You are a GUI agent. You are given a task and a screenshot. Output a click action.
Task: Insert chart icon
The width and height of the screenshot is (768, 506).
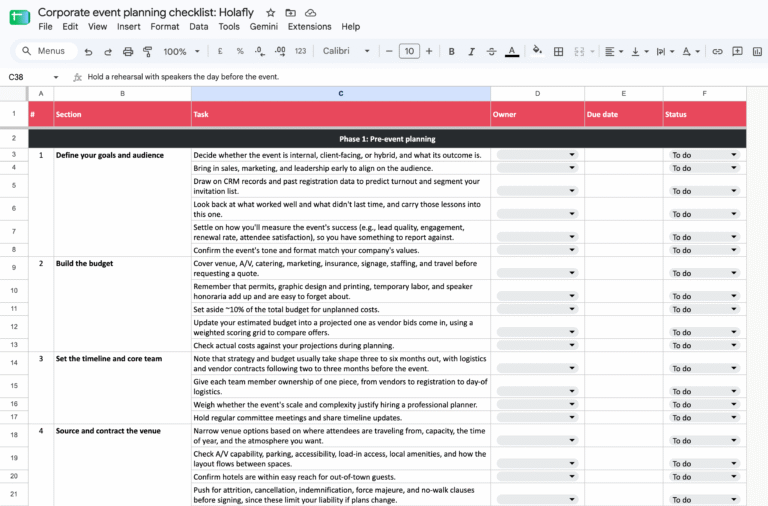coord(757,51)
